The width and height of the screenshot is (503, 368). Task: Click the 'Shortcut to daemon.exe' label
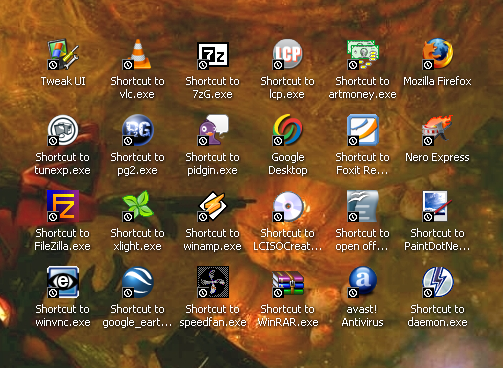click(x=437, y=316)
